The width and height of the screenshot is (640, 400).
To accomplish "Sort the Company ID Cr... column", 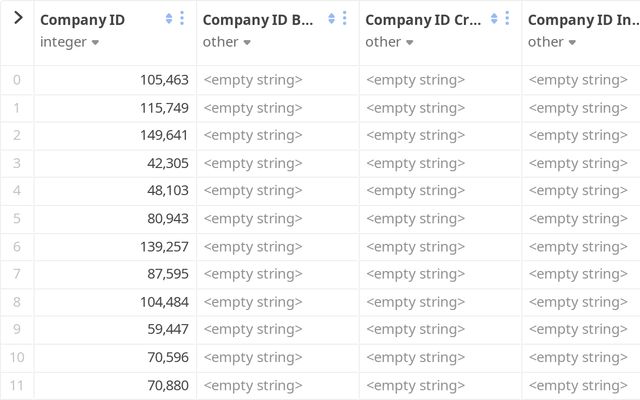I will (x=495, y=19).
